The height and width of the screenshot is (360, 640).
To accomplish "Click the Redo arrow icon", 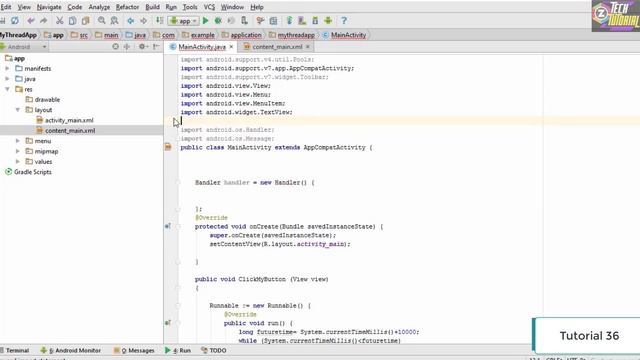I will (43, 20).
